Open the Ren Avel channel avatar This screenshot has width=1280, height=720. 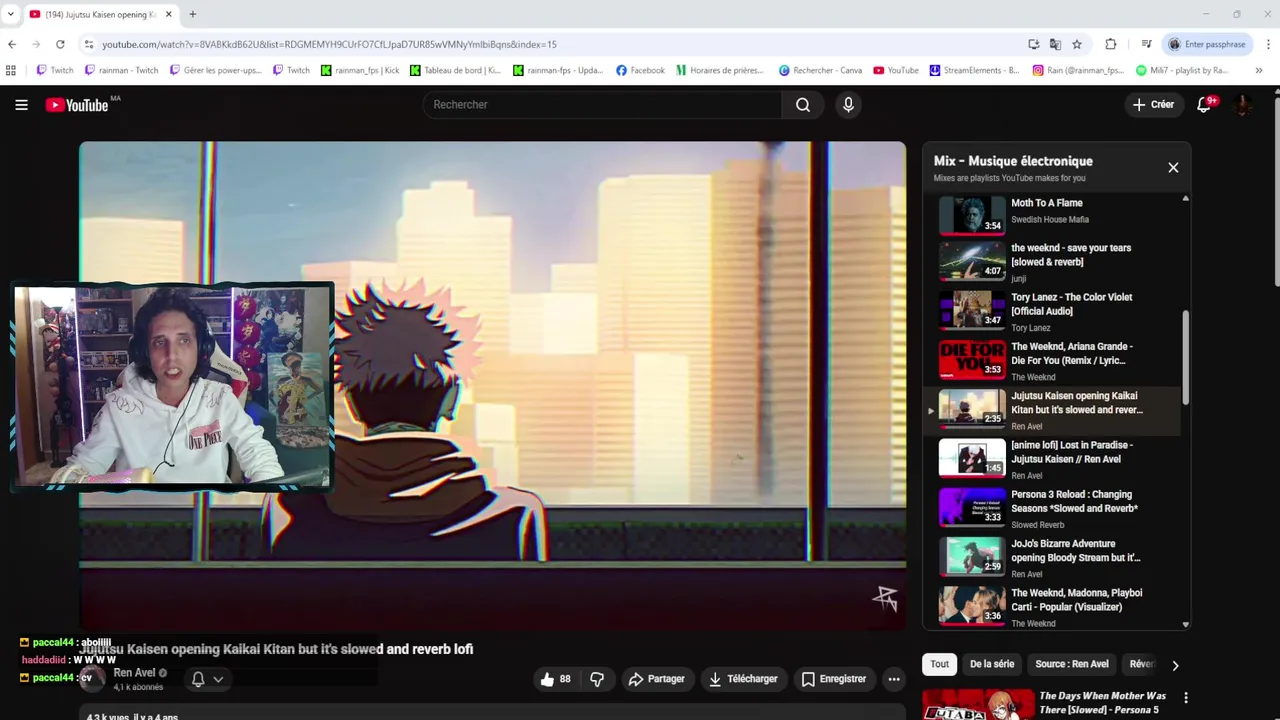coord(92,679)
